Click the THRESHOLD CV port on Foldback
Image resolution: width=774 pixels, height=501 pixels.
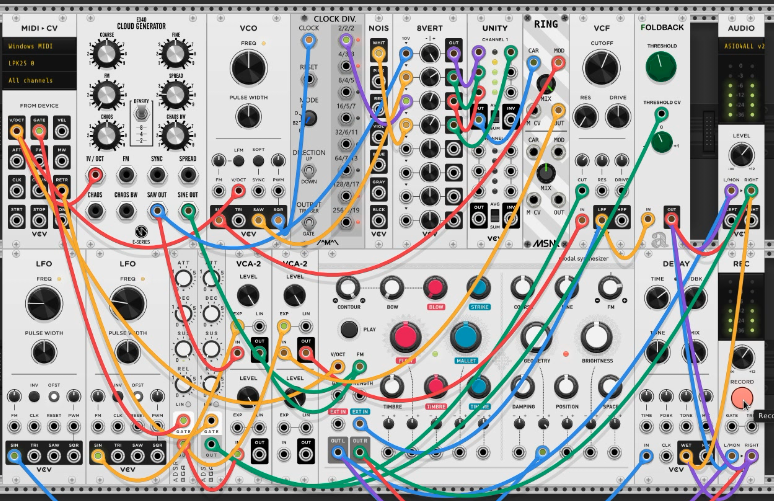(661, 115)
